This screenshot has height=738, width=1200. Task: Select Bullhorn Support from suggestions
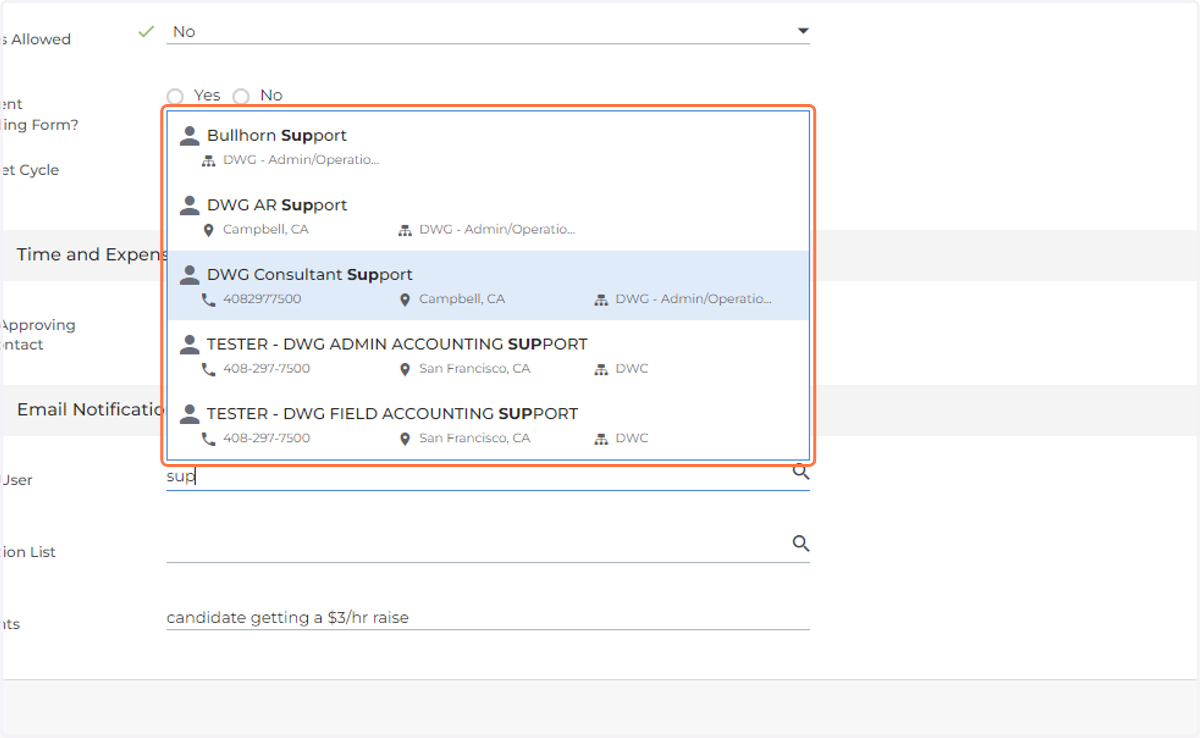[488, 146]
